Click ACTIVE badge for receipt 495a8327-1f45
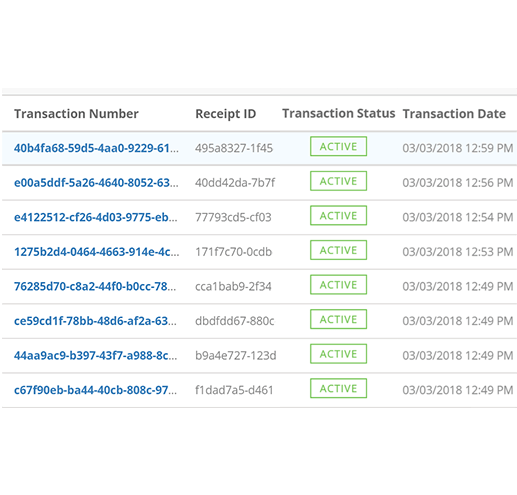 pos(338,146)
